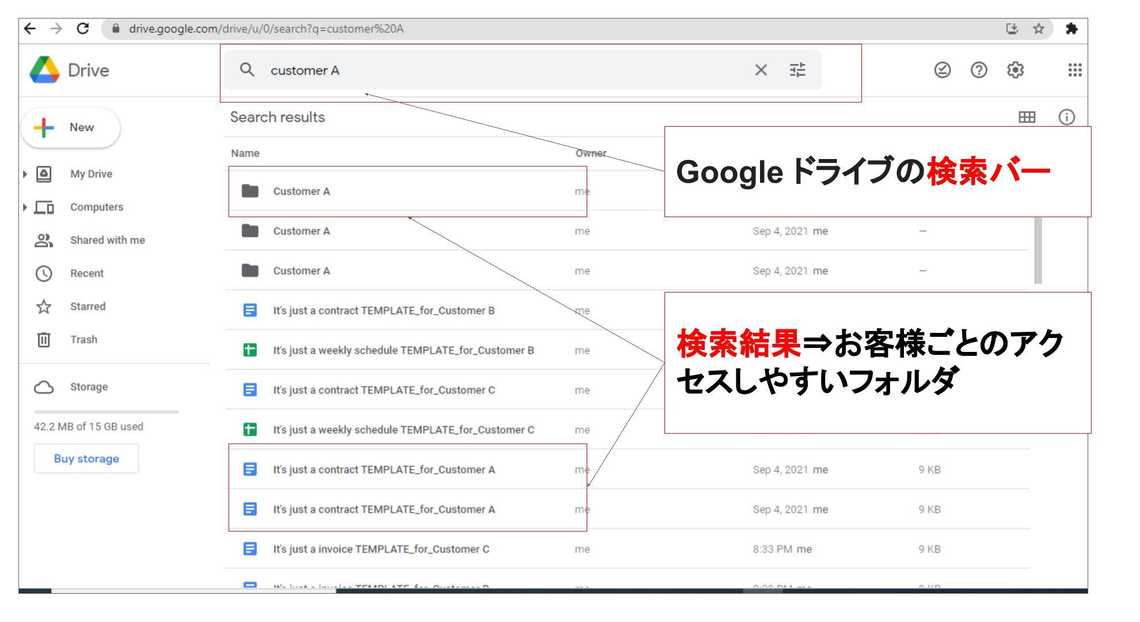Open the New button menu
The image size is (1140, 622).
pyautogui.click(x=70, y=128)
